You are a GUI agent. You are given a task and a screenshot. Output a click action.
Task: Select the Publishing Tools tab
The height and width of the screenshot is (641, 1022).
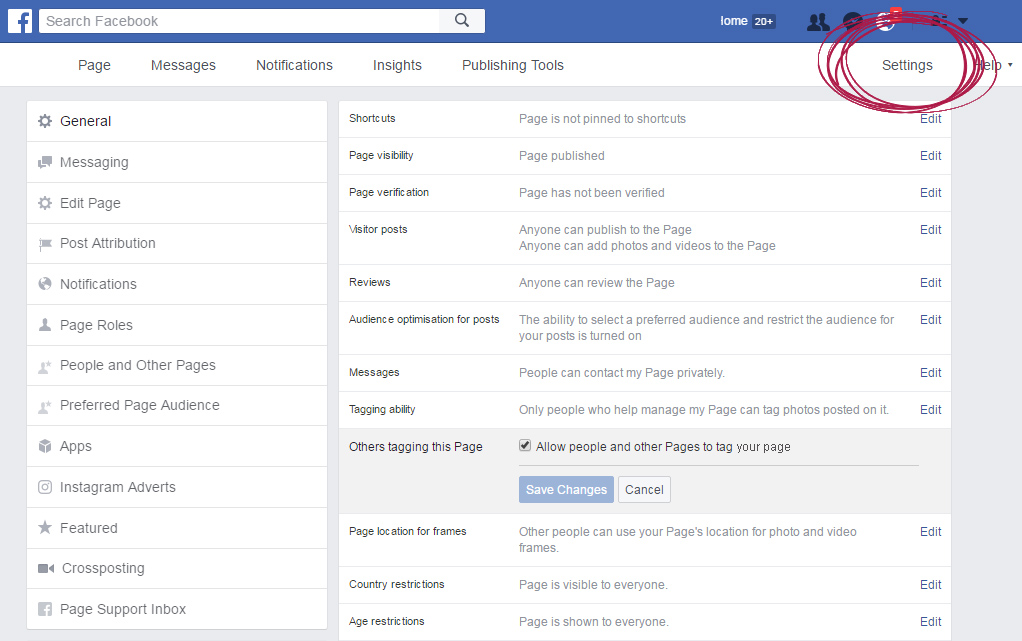pos(513,65)
